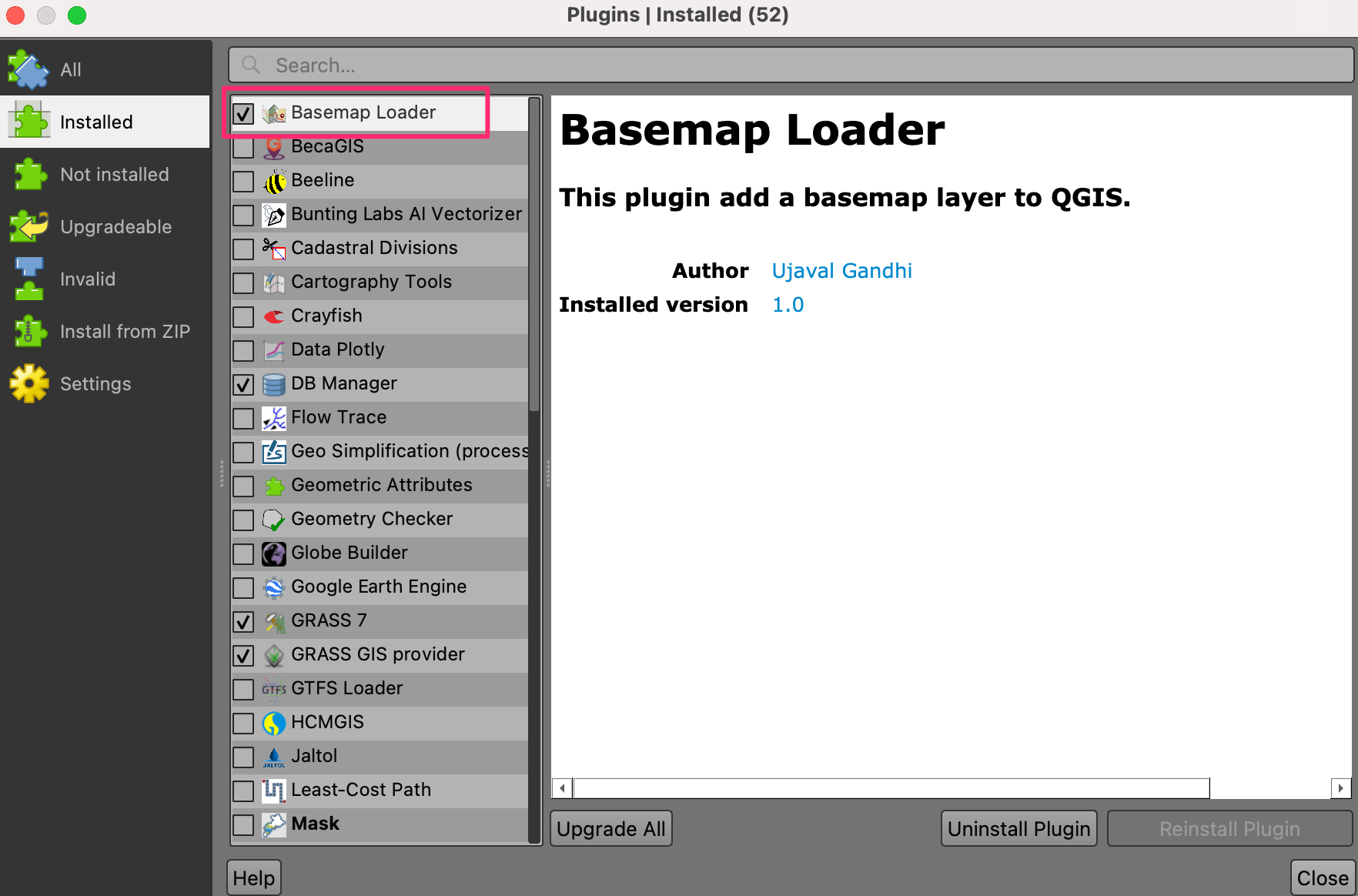Click the Data Plotly chart icon
Screen dimensions: 1358x896
[274, 350]
